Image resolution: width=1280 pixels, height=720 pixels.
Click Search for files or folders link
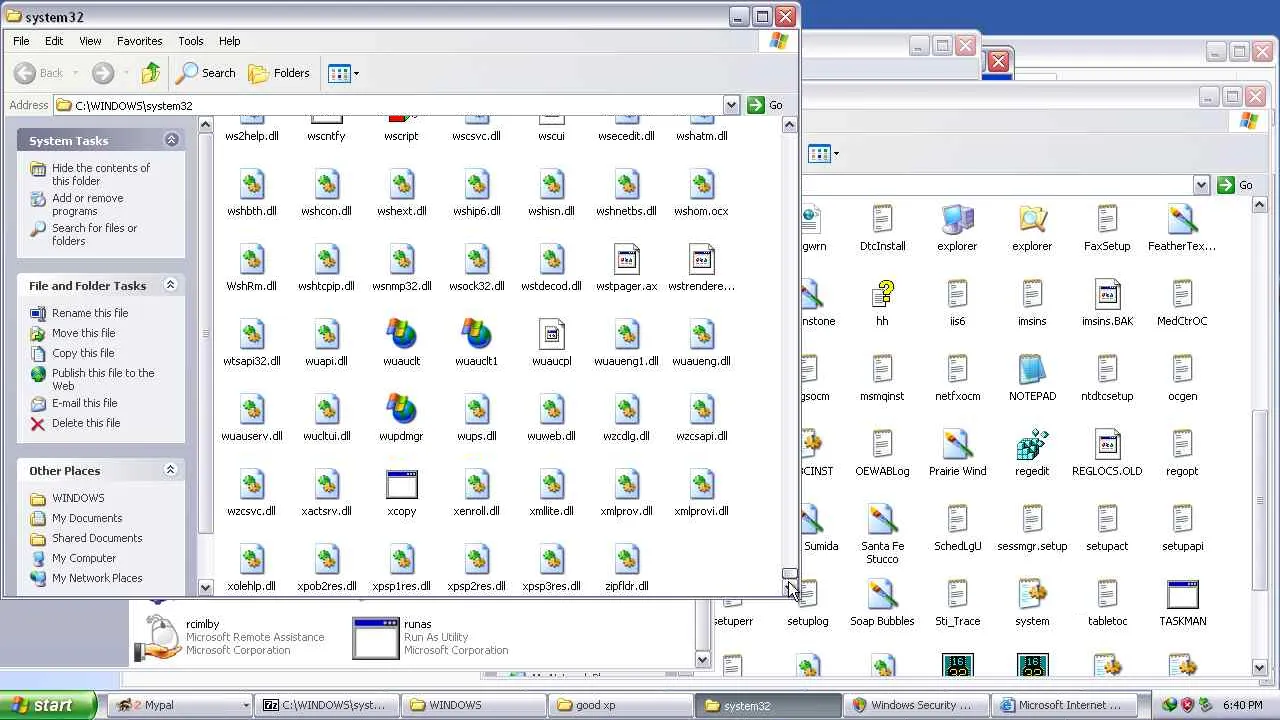coord(94,235)
